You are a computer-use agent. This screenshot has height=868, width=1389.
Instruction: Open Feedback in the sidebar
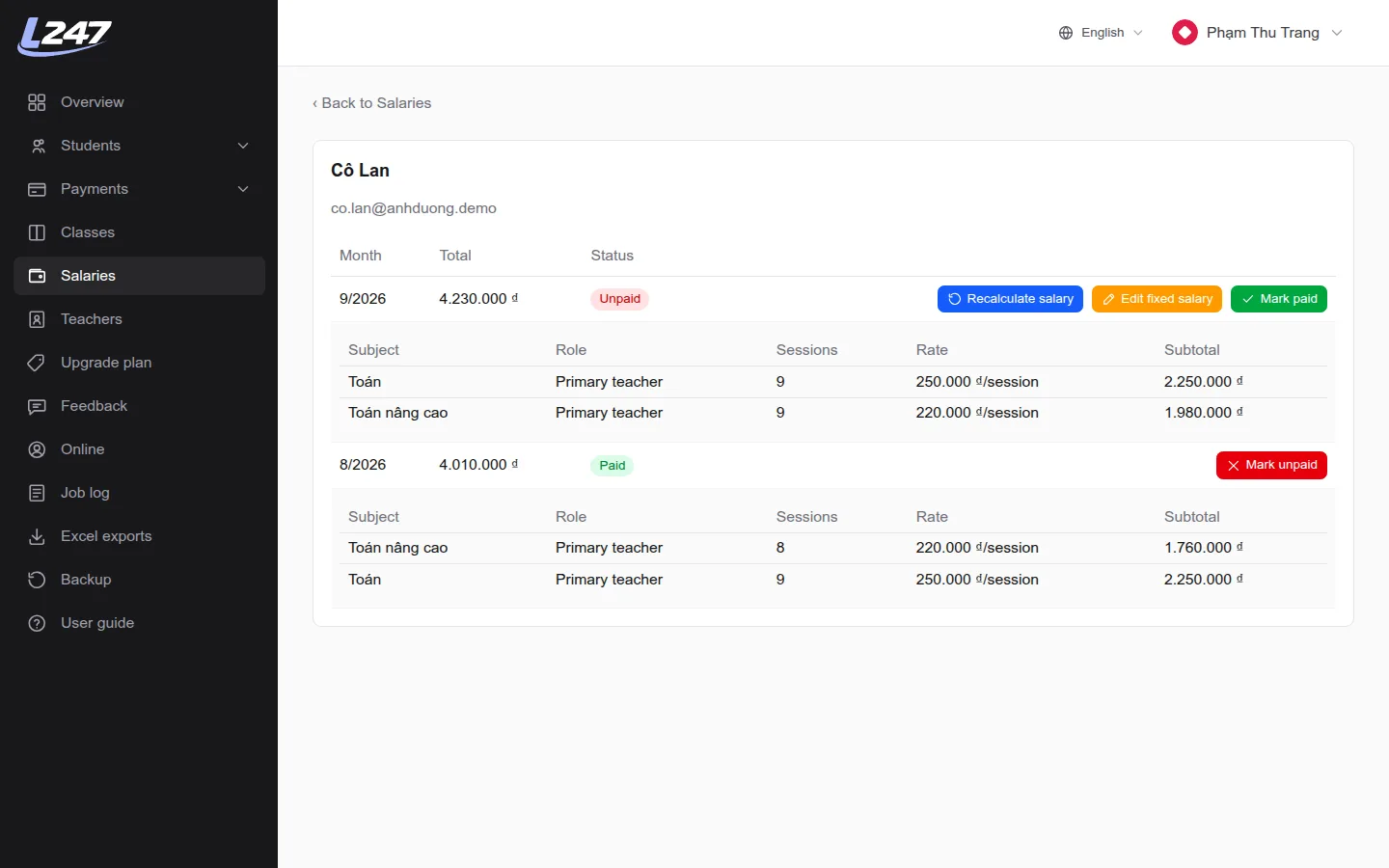pos(140,406)
